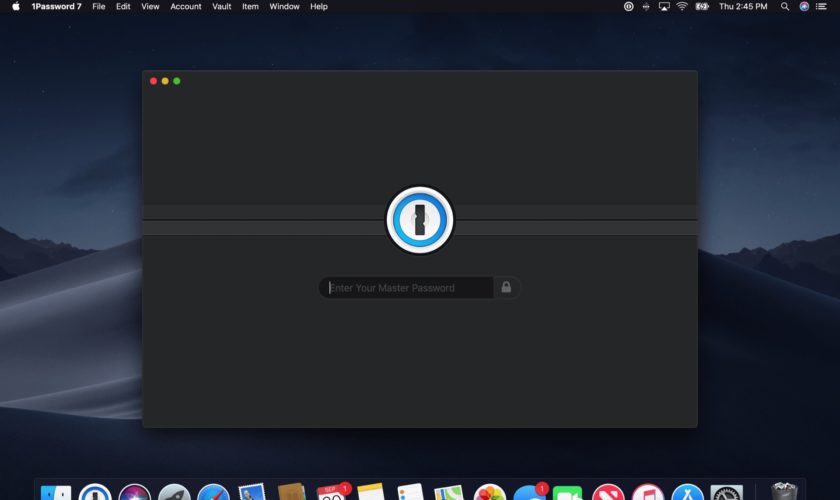This screenshot has width=840, height=500.
Task: Click the Enter Your Master Password field
Action: pos(406,288)
